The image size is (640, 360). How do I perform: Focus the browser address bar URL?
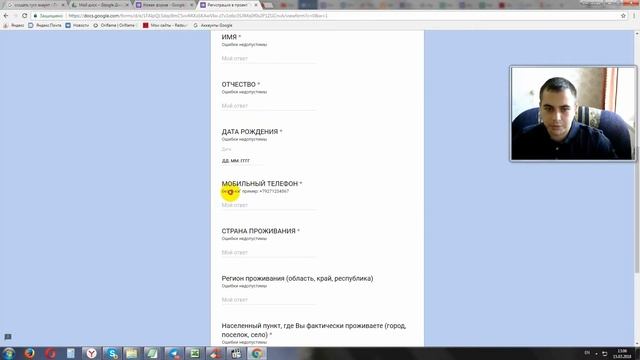[198, 16]
